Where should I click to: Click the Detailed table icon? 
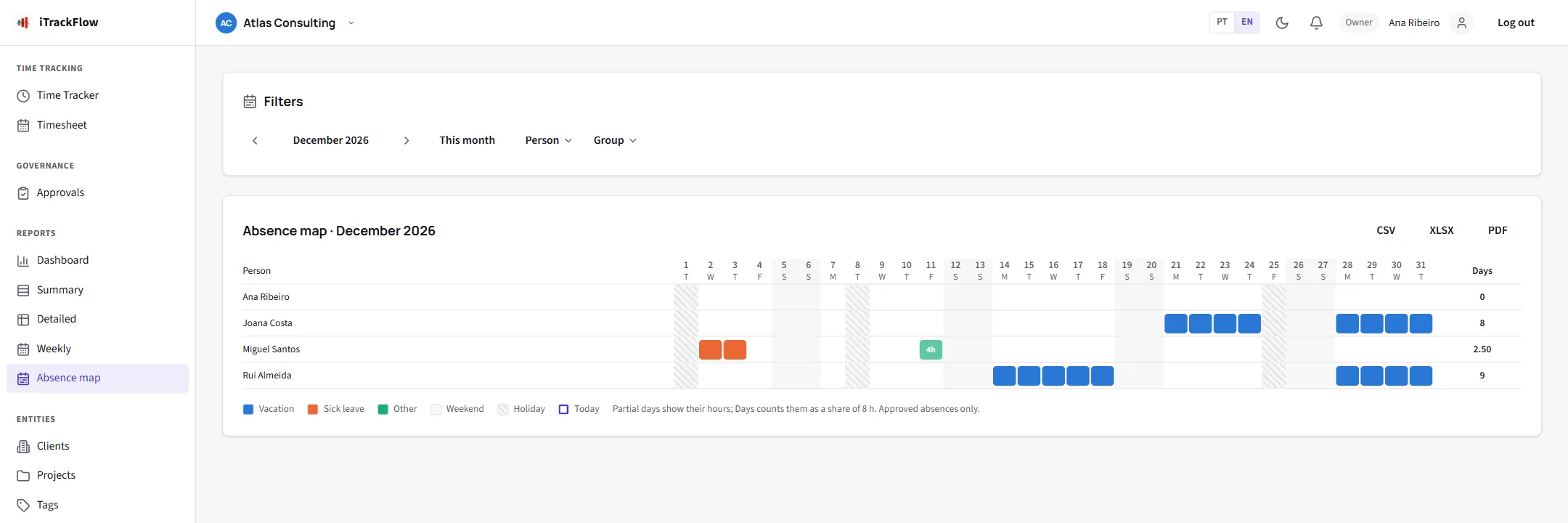point(23,320)
